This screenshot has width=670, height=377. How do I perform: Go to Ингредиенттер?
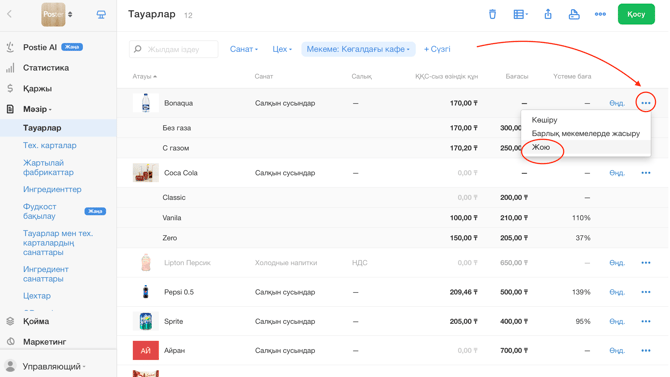(x=52, y=189)
